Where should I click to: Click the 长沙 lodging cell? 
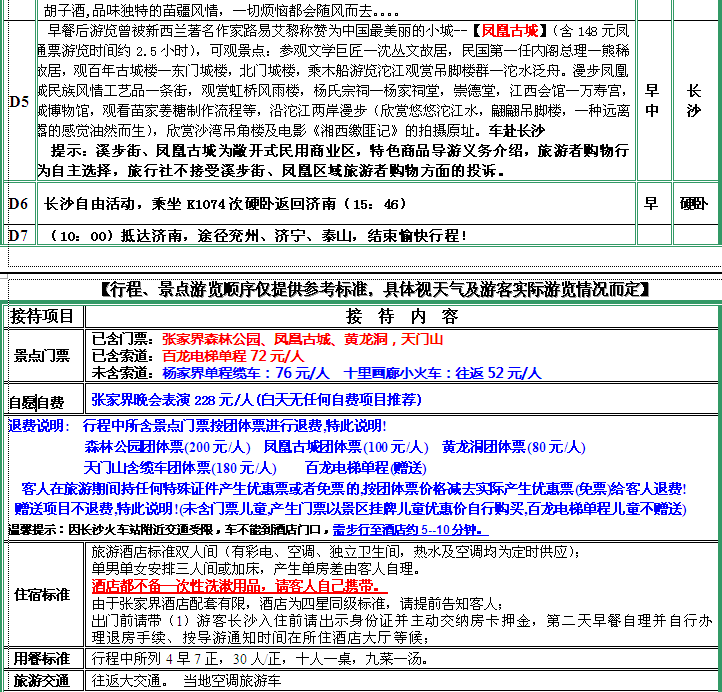694,101
